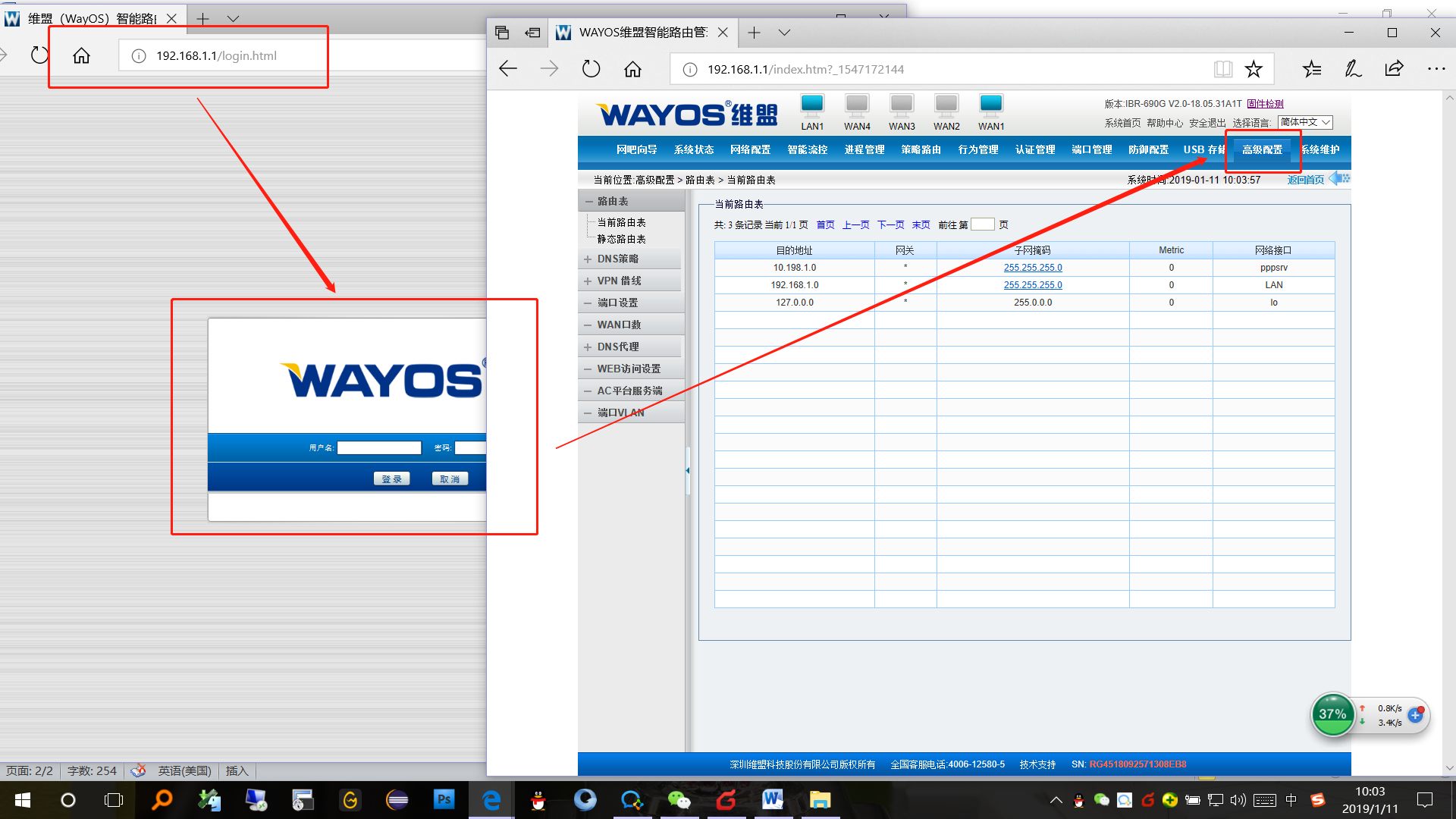Open the 网络配置 menu
This screenshot has width=1456, height=819.
click(750, 149)
